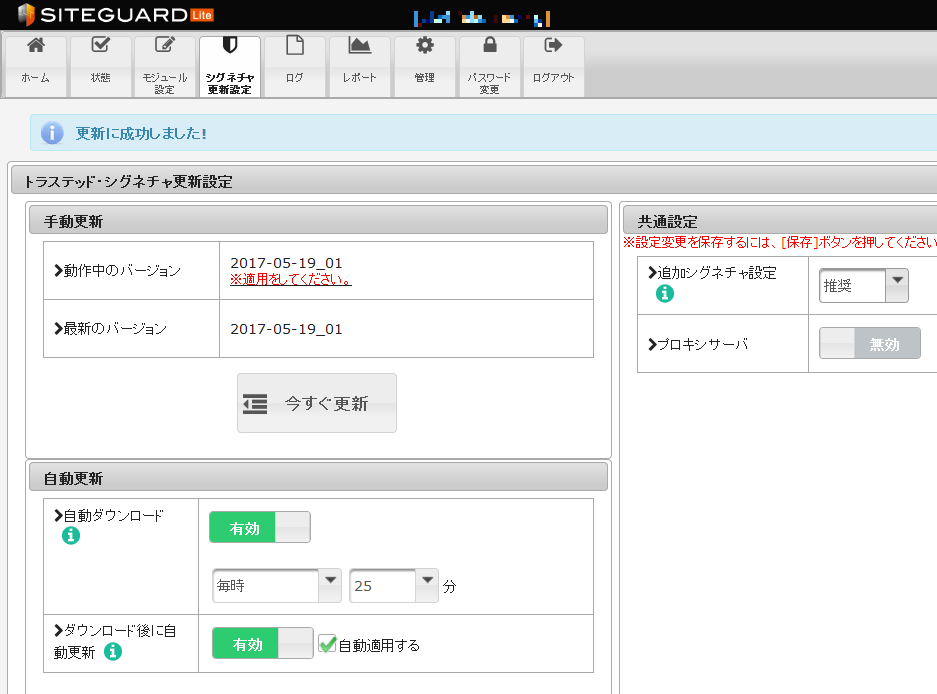View the ログ (Log) page
The width and height of the screenshot is (937, 694).
pyautogui.click(x=294, y=65)
